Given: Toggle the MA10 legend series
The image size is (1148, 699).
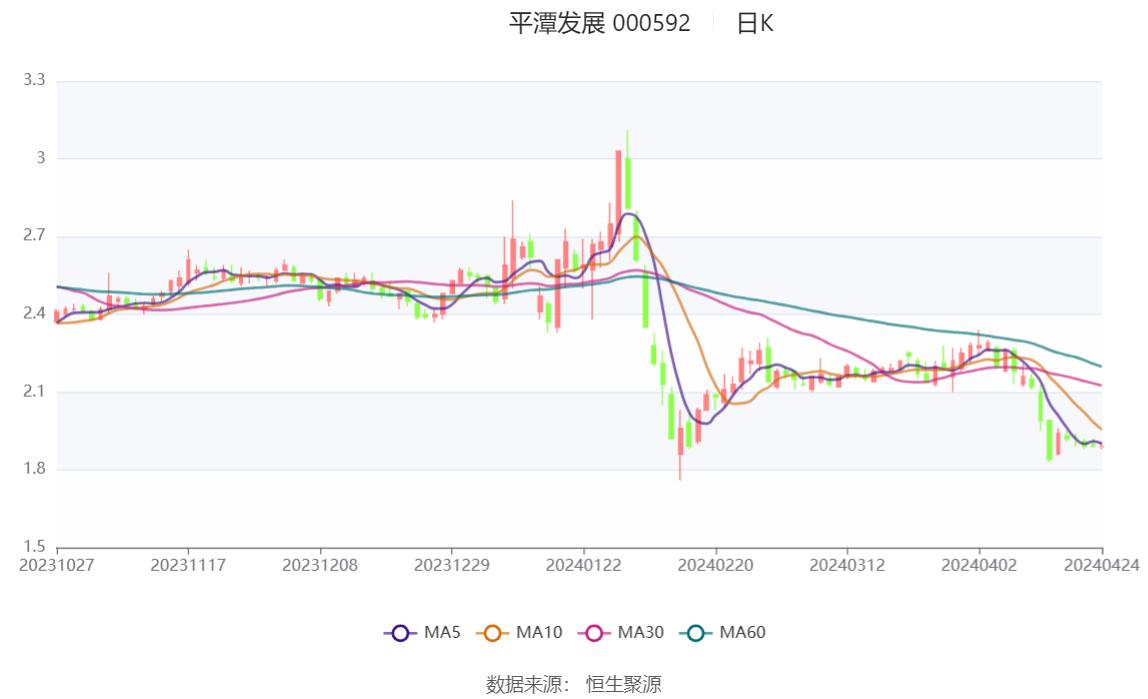Looking at the screenshot, I should (x=519, y=632).
